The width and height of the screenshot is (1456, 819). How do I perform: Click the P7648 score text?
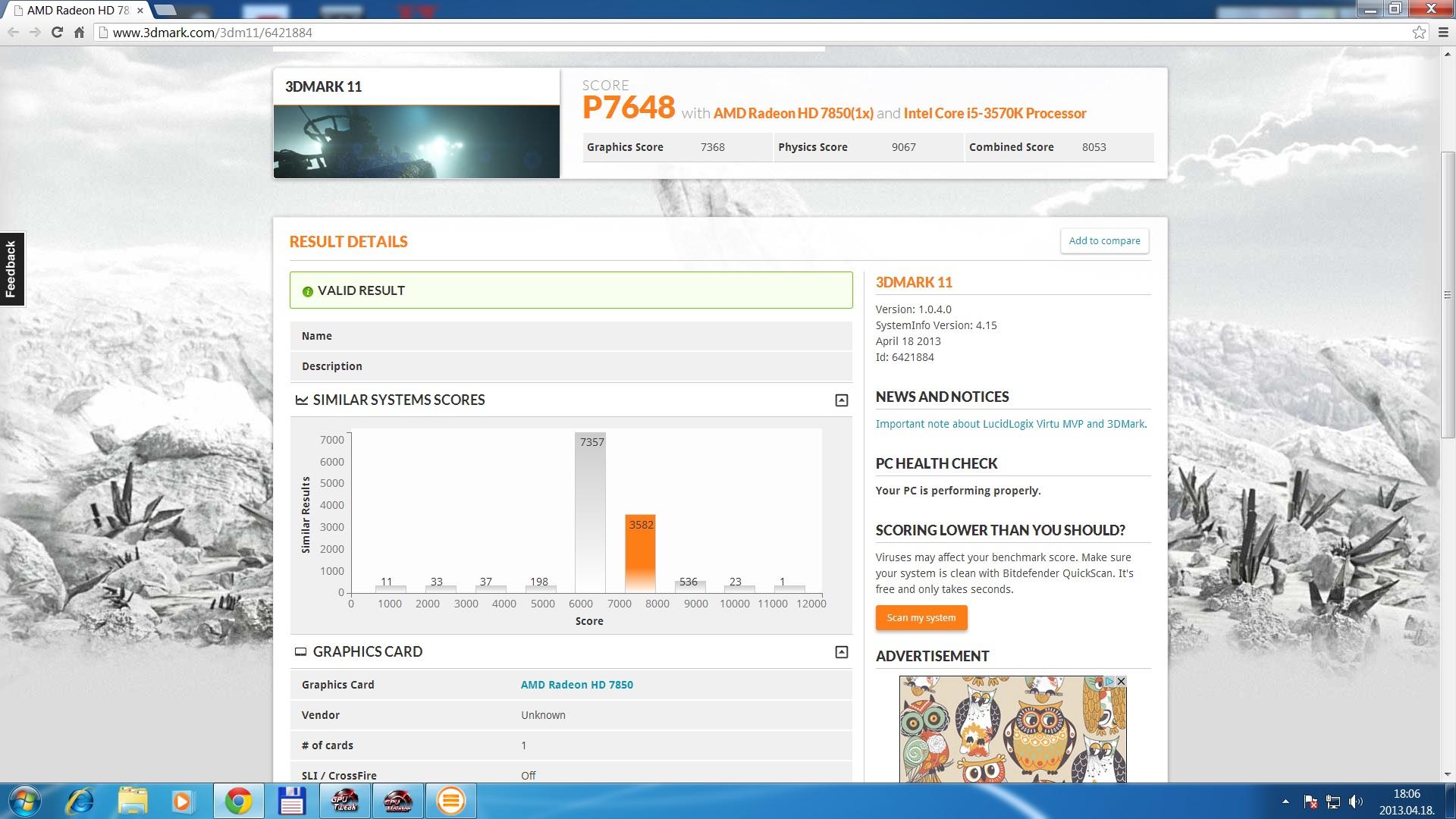(629, 108)
